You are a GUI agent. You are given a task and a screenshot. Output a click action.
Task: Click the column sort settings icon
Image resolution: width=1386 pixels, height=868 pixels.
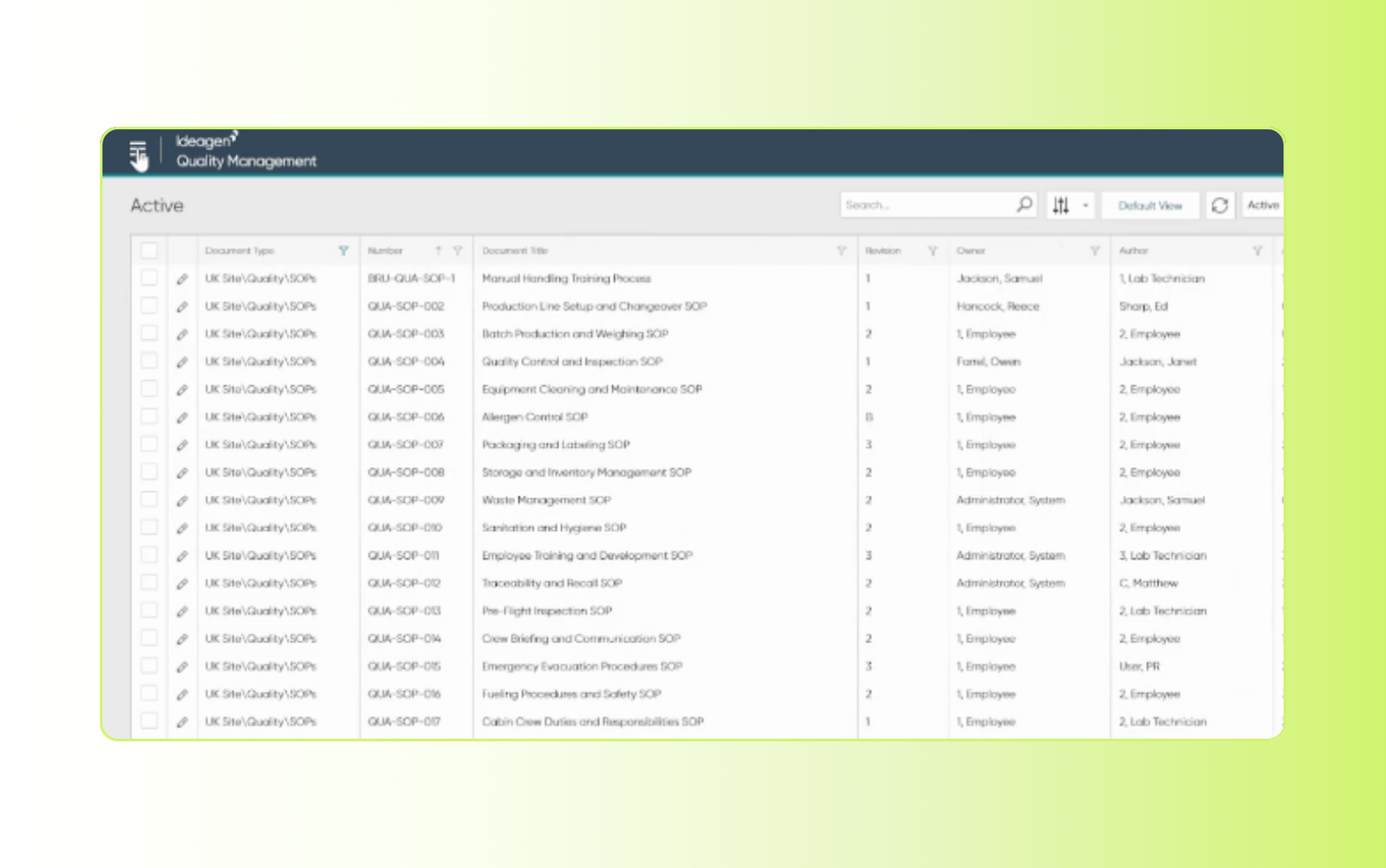coord(1061,206)
